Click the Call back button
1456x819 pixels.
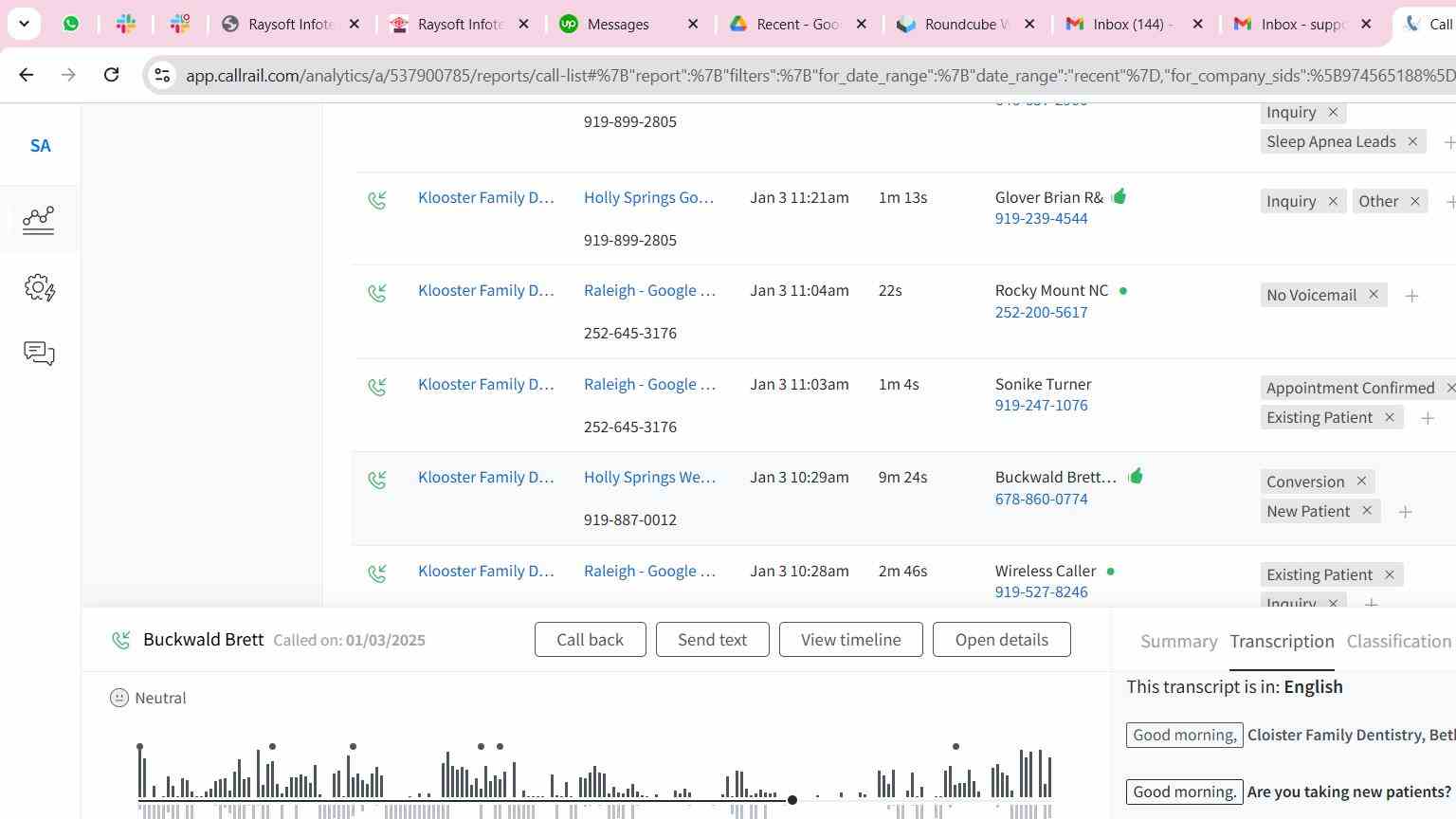coord(590,640)
